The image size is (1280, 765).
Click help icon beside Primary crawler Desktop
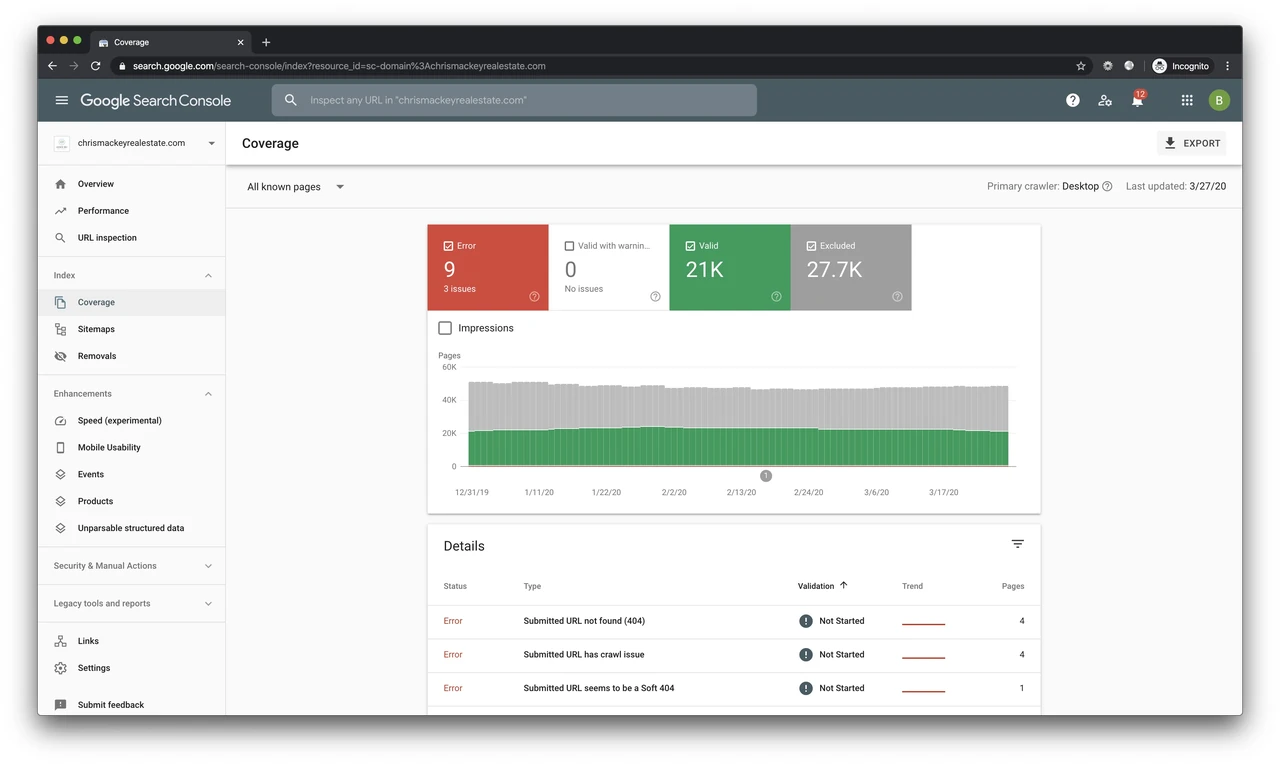[1107, 187]
